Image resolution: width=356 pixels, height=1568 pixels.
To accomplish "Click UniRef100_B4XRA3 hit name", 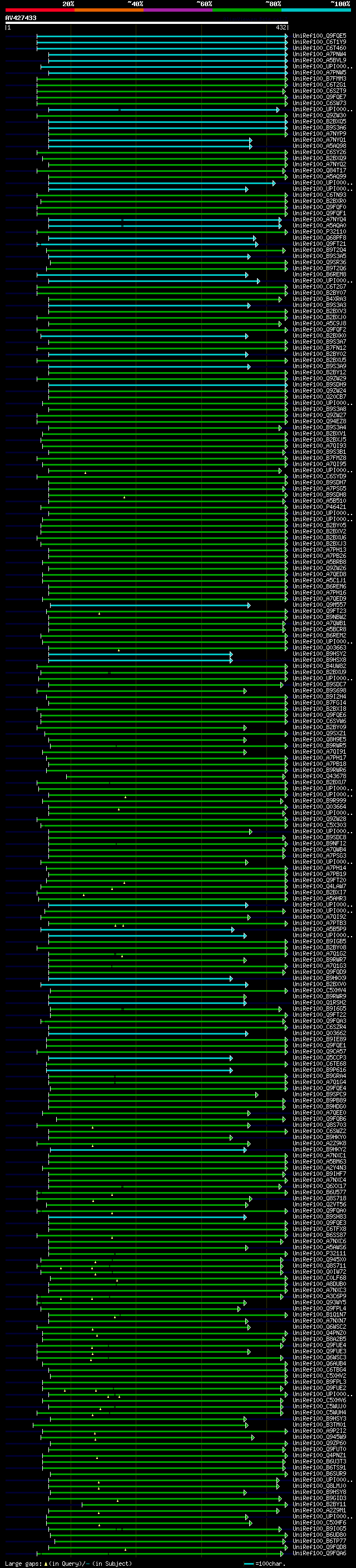I will click(x=319, y=299).
